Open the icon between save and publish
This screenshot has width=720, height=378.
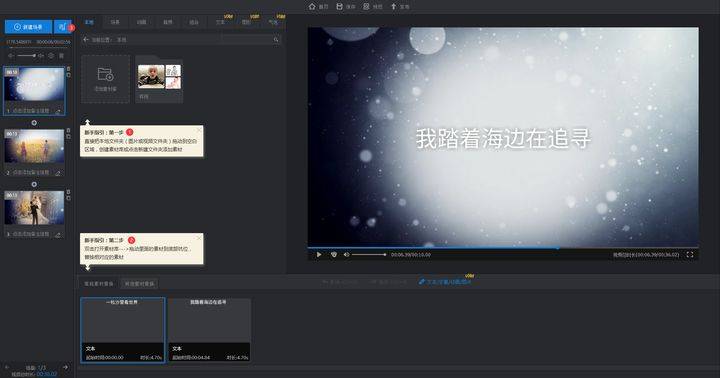coord(366,6)
